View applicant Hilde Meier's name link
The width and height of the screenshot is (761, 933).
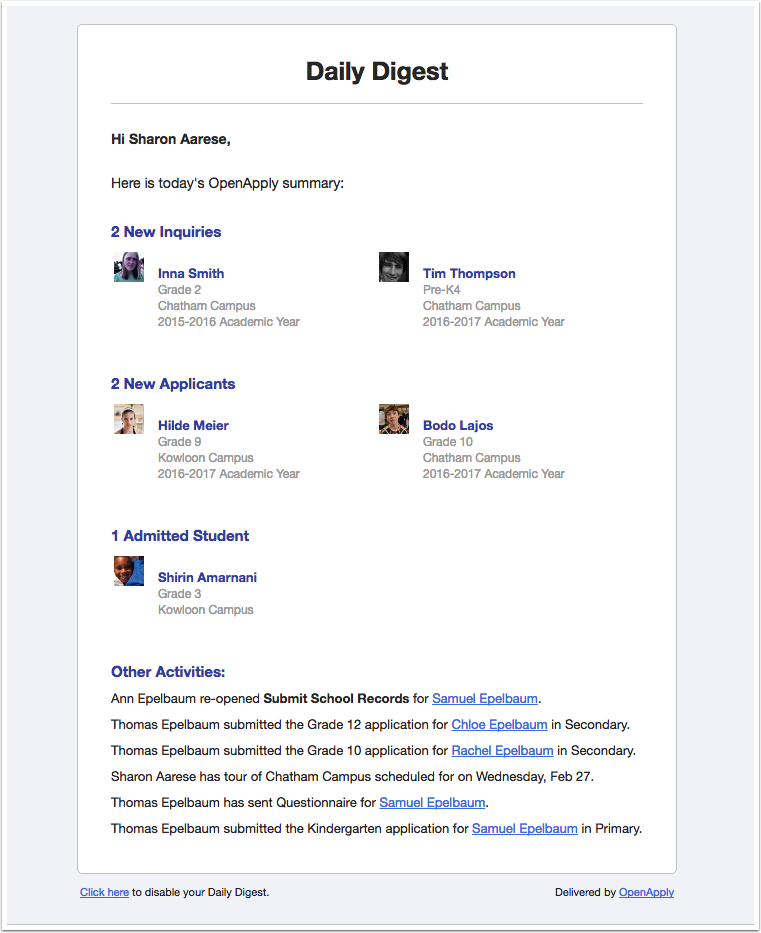[193, 425]
